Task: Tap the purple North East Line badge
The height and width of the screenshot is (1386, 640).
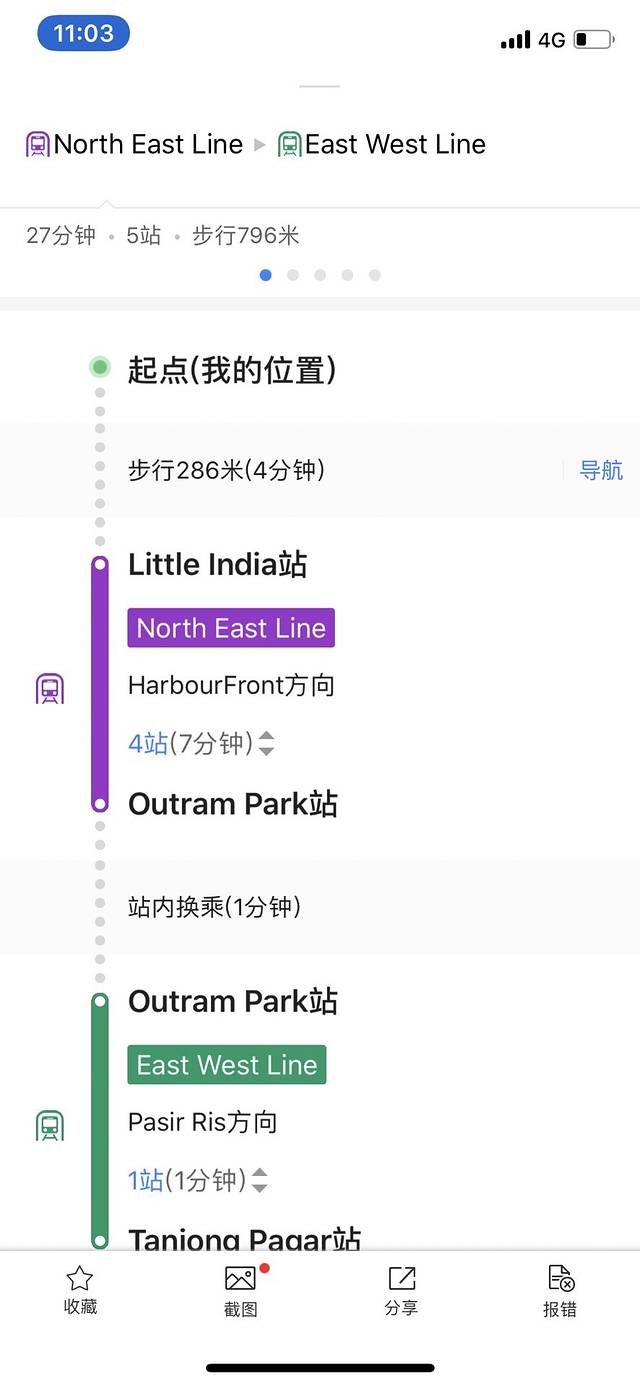Action: pos(231,628)
